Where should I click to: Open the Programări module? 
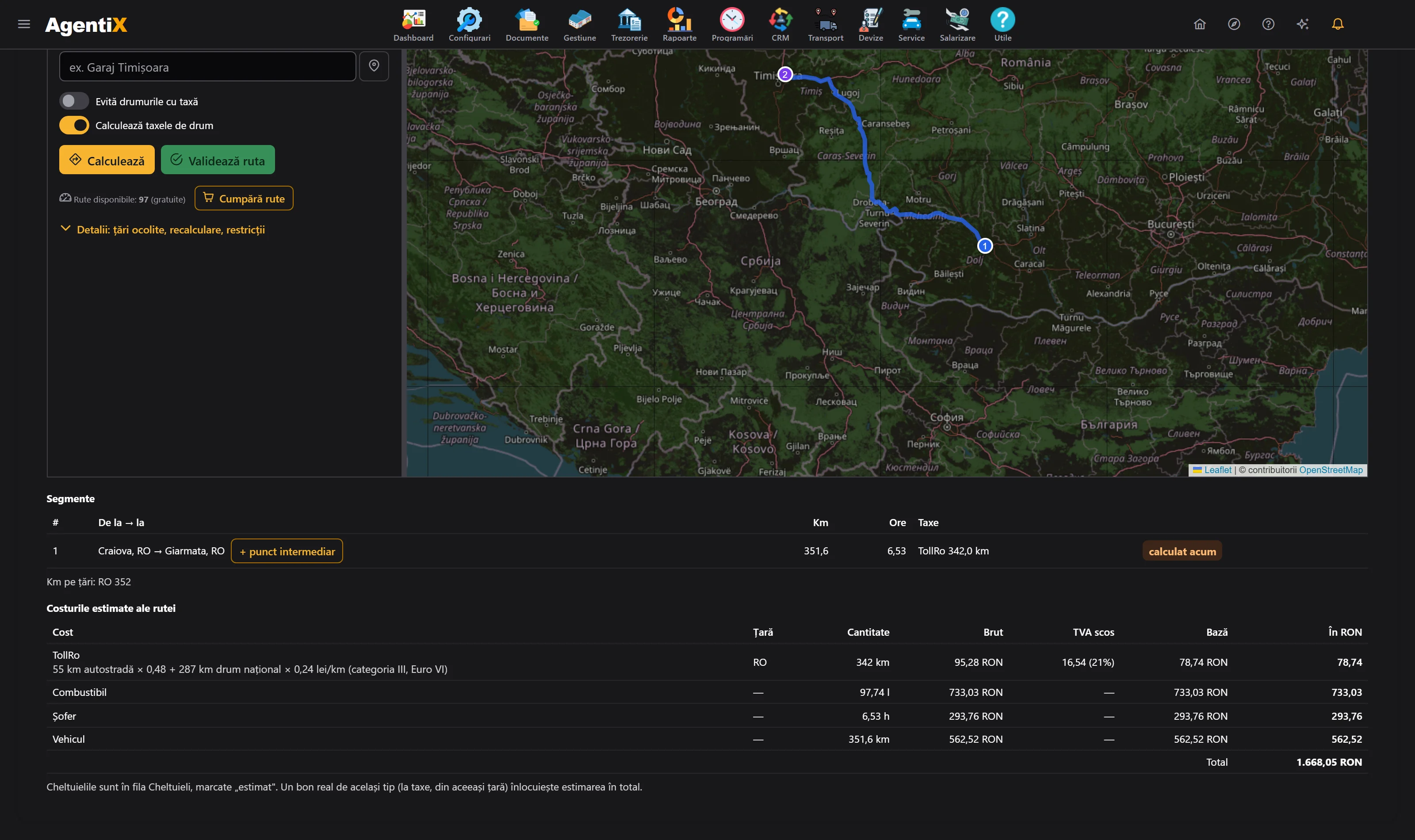tap(732, 25)
